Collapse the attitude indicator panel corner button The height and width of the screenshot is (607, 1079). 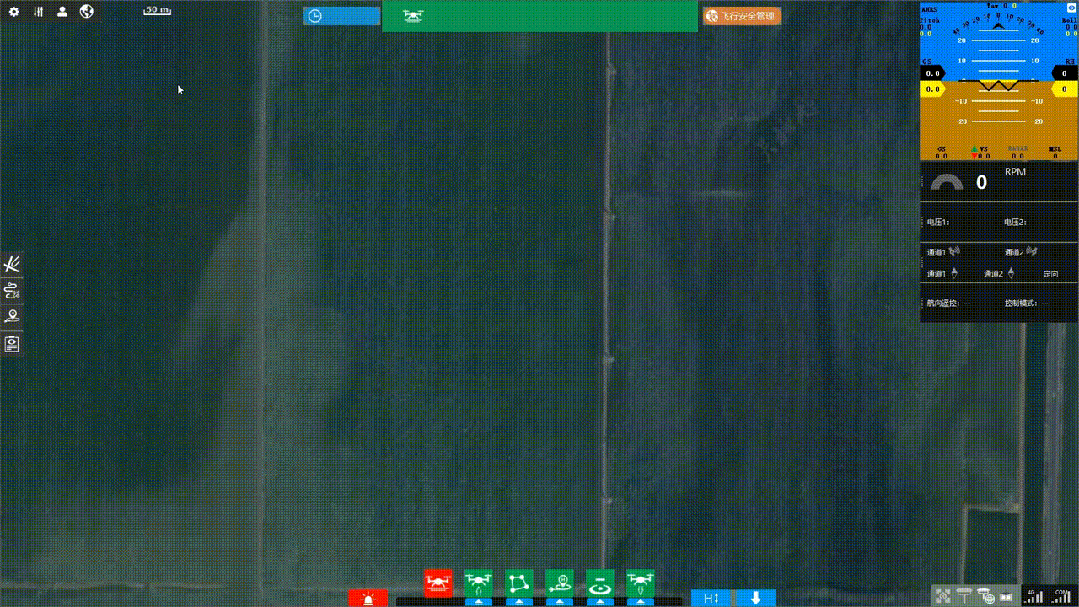(x=1070, y=7)
